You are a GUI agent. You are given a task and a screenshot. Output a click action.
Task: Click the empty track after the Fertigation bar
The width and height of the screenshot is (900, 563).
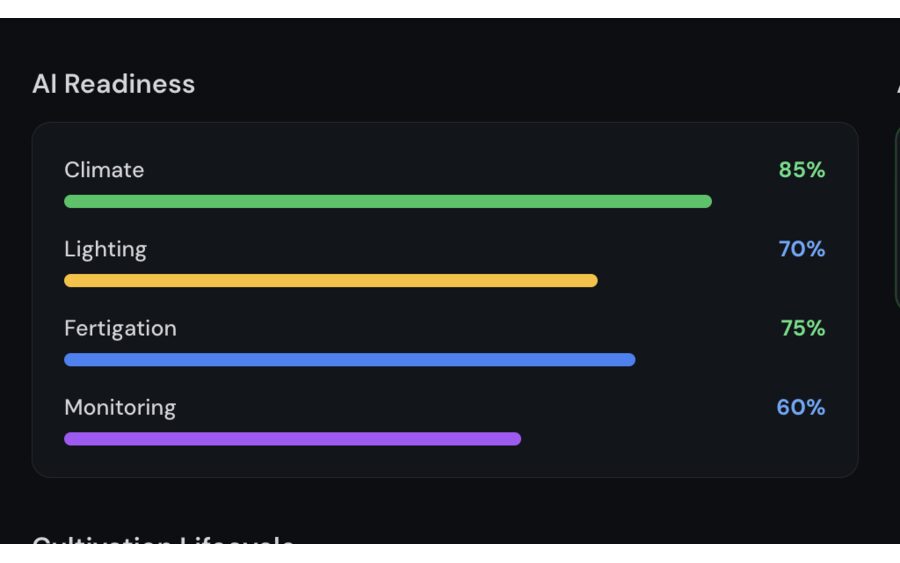click(x=730, y=360)
